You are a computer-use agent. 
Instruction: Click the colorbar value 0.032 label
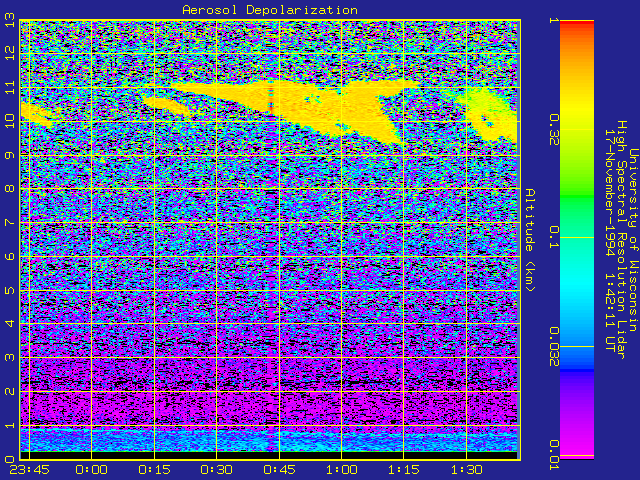pos(553,347)
